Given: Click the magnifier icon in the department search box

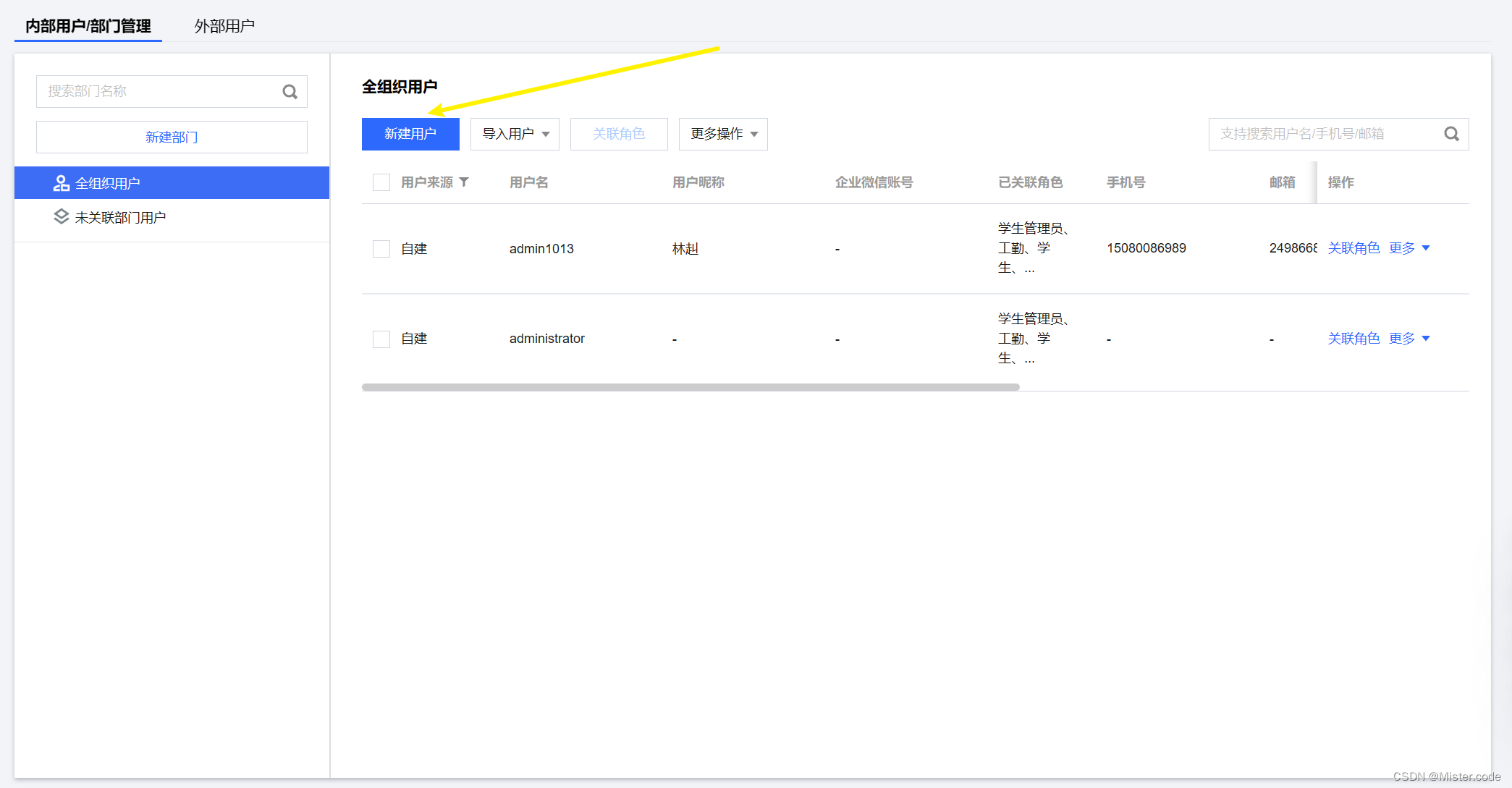Looking at the screenshot, I should [290, 91].
